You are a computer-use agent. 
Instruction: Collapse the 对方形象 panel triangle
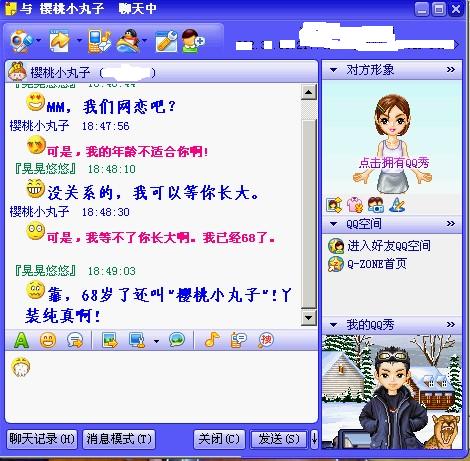pyautogui.click(x=333, y=70)
